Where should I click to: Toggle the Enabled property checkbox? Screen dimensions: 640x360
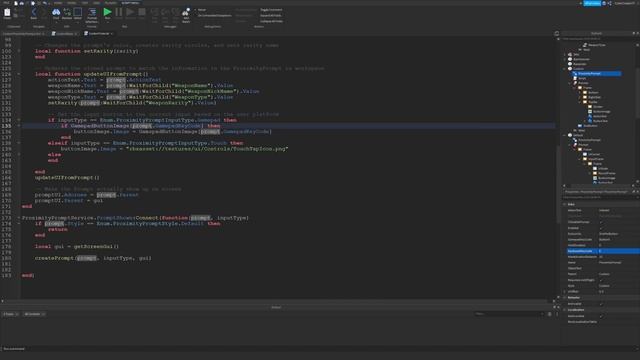point(602,228)
